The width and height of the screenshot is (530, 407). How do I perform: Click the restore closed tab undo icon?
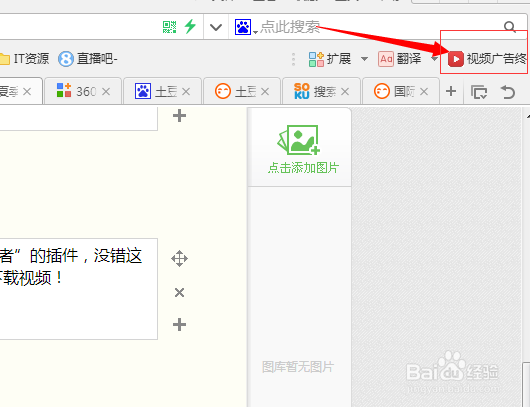(507, 92)
